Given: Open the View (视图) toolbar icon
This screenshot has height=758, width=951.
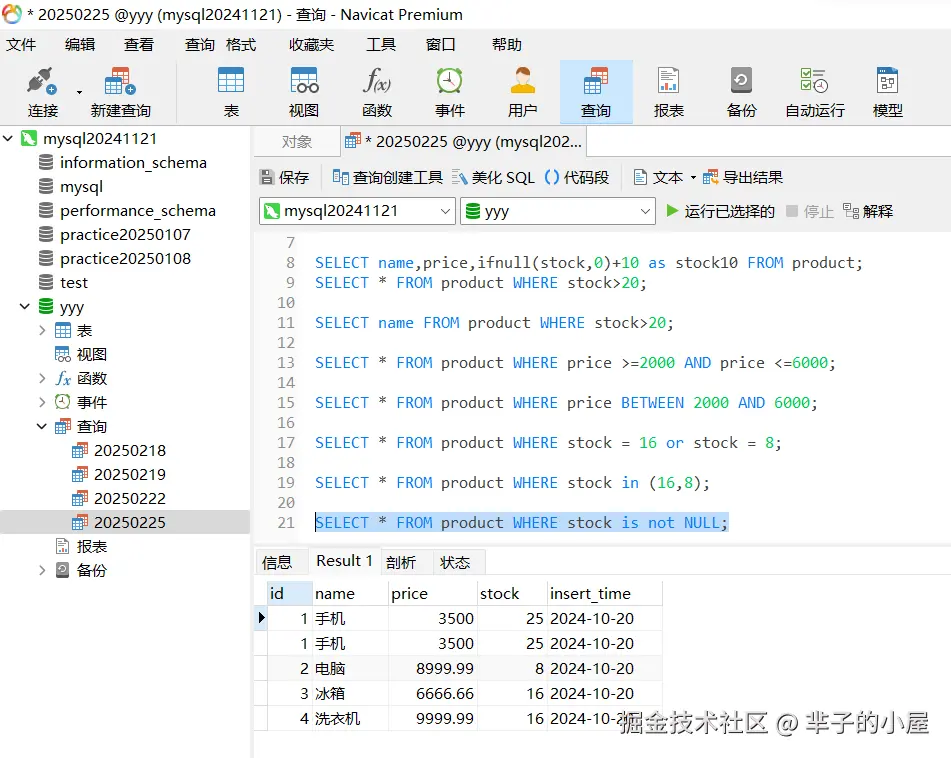Looking at the screenshot, I should [x=304, y=81].
